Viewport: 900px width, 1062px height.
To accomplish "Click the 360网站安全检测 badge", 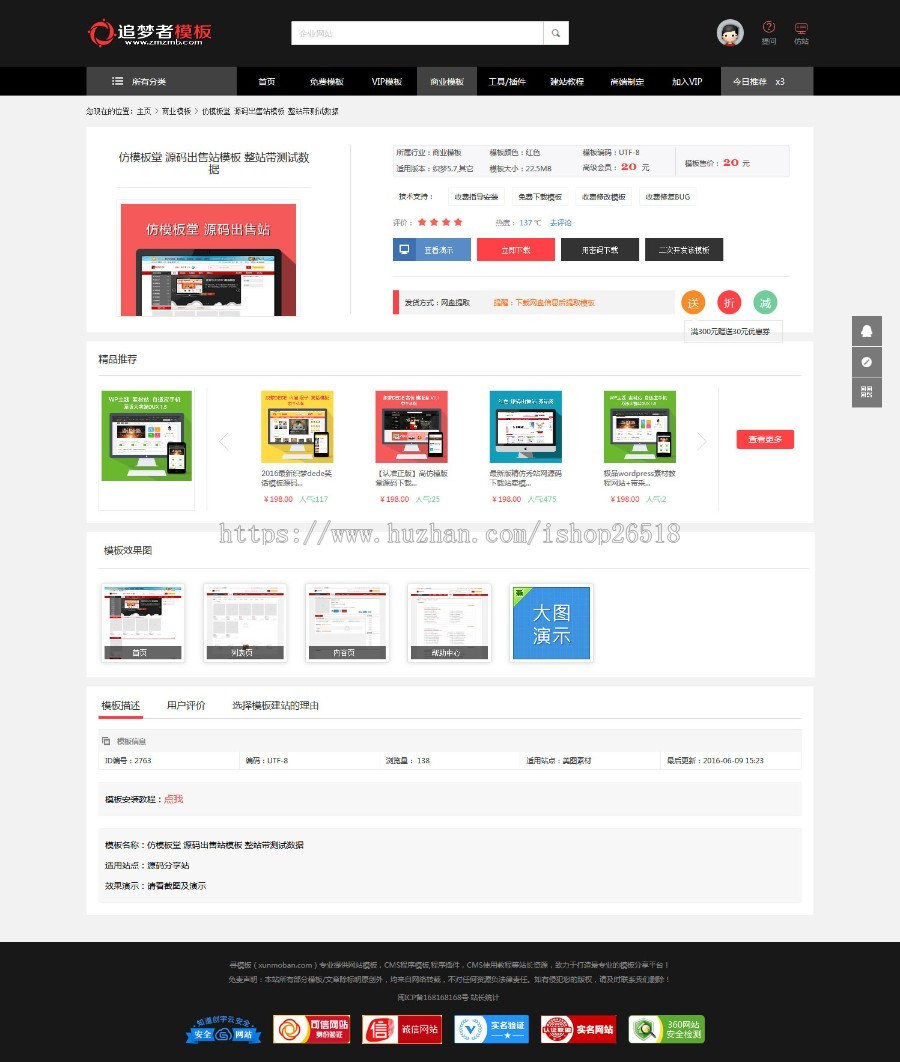I will tap(666, 1029).
